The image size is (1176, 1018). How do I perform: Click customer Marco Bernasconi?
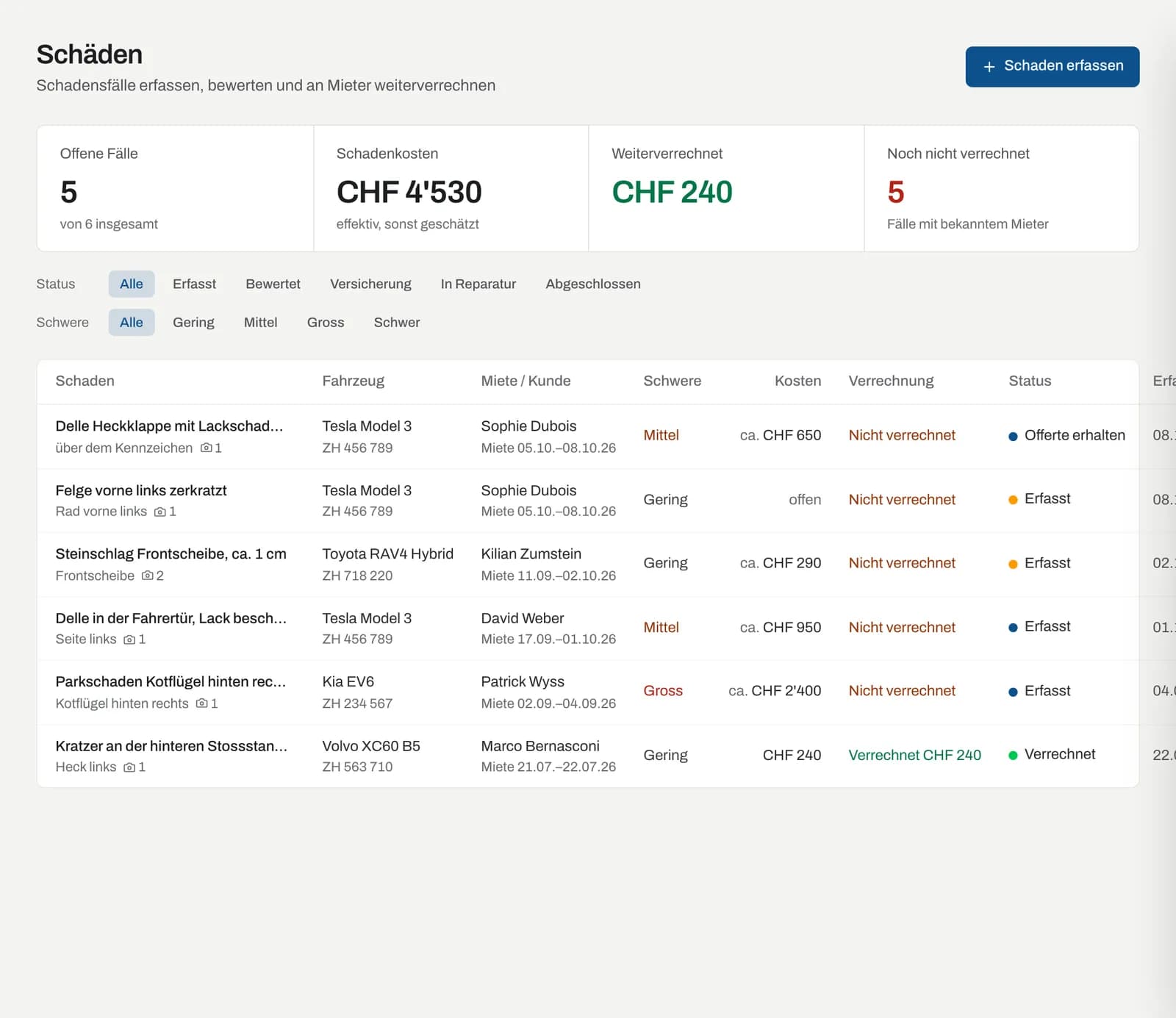540,746
